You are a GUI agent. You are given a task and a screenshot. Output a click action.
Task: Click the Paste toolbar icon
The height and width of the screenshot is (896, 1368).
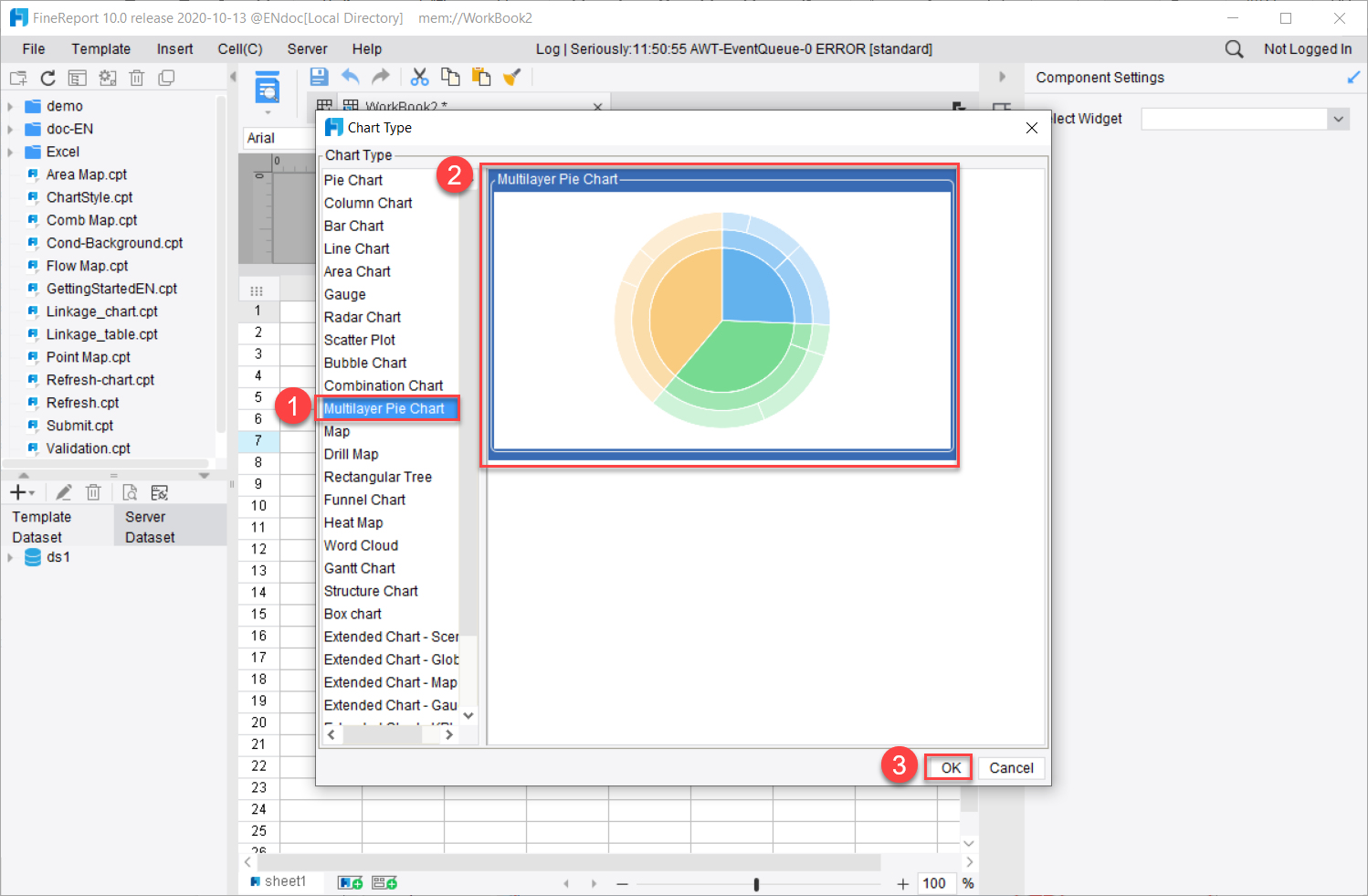[x=481, y=77]
